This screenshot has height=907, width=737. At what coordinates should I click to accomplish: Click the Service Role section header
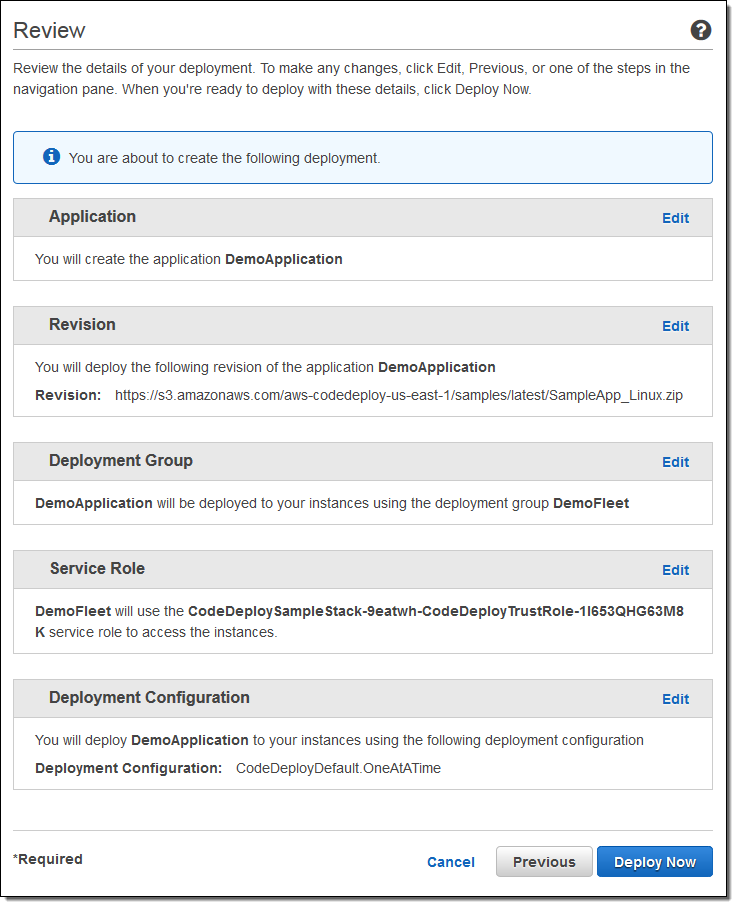(97, 569)
